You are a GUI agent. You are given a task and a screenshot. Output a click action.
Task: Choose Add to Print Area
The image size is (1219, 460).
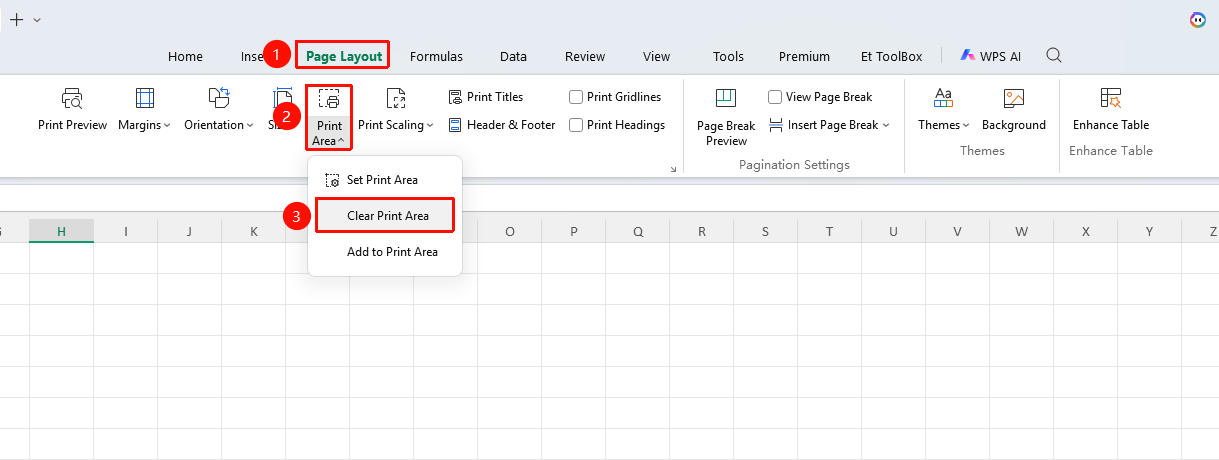(x=385, y=252)
